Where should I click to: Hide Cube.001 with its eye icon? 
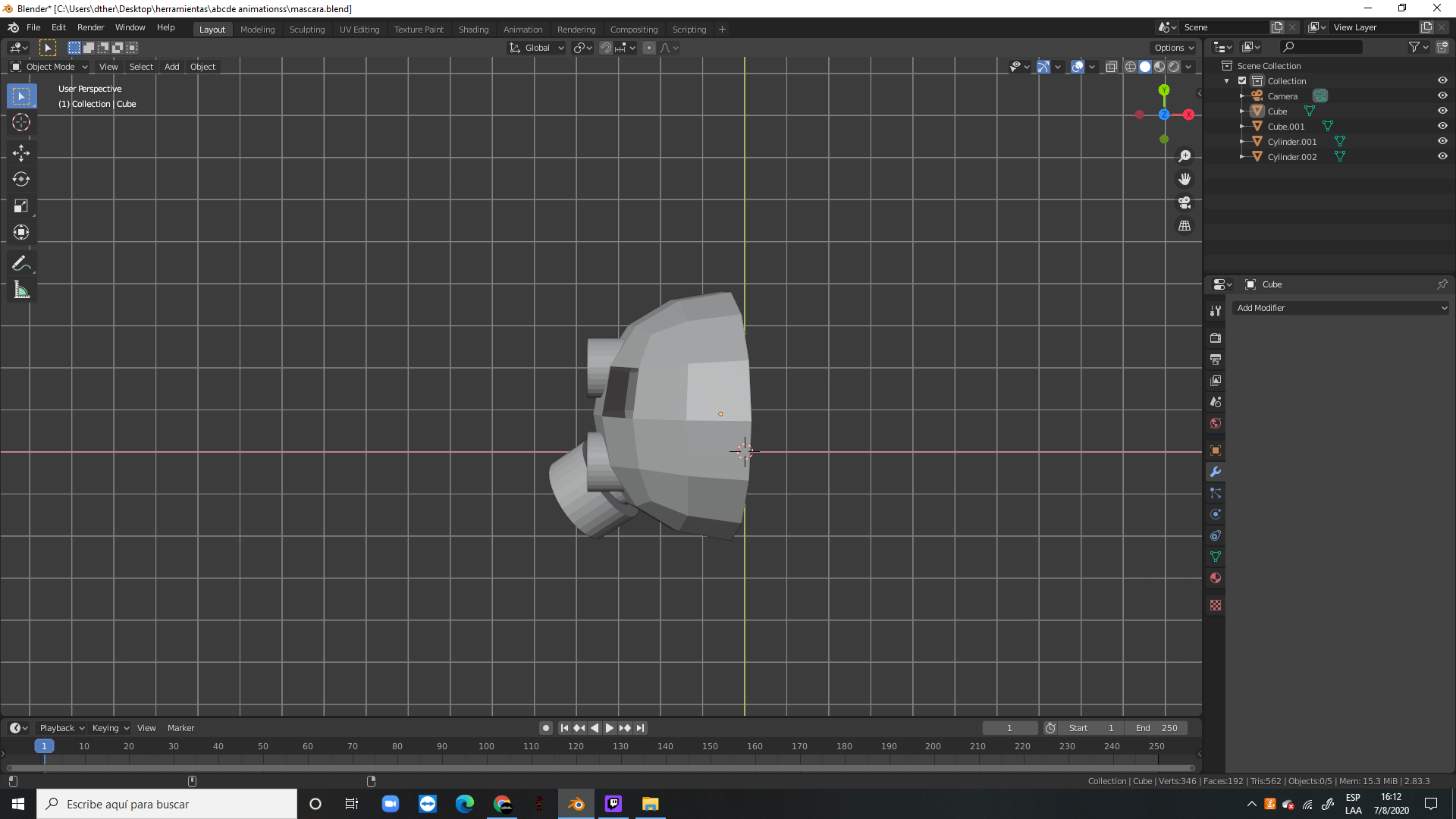click(x=1442, y=126)
